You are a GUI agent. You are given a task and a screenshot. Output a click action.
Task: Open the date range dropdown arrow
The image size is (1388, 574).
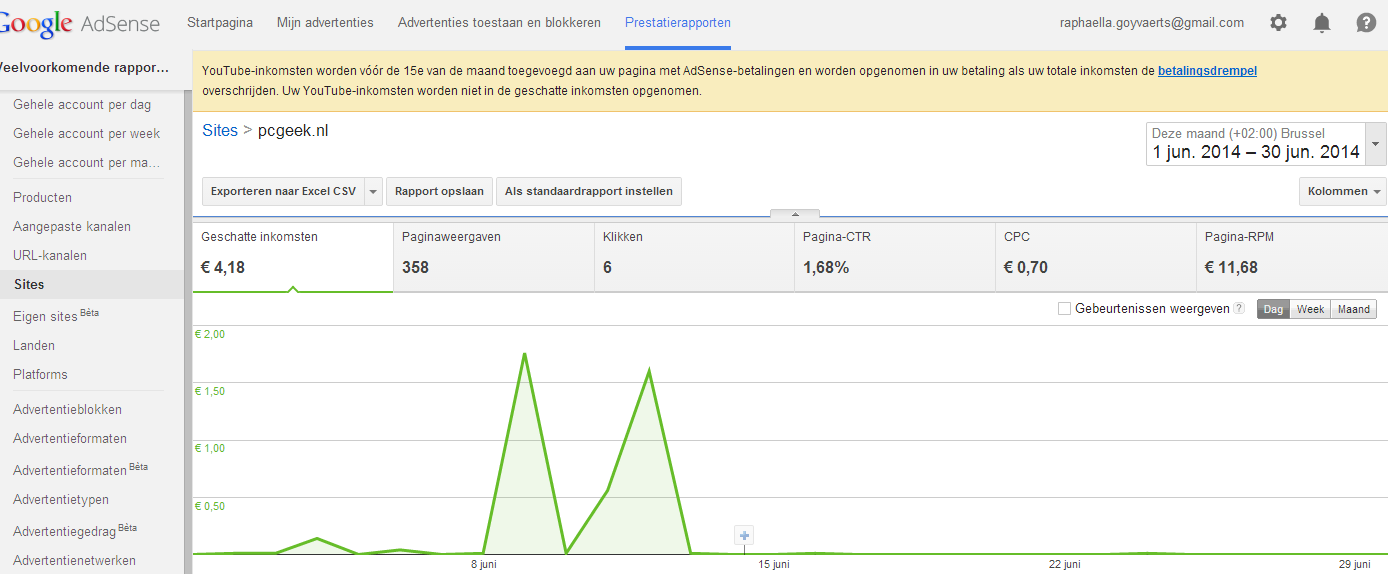(1376, 144)
